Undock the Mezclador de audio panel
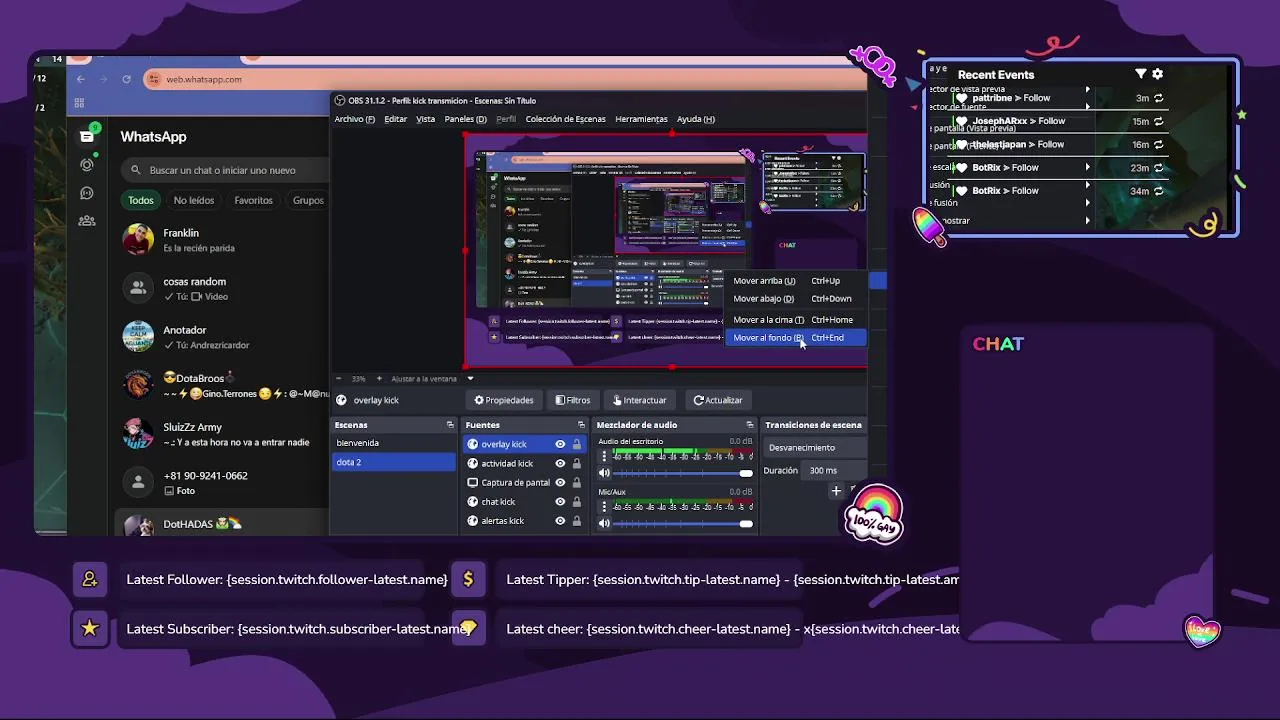Viewport: 1280px width, 720px height. (x=749, y=425)
